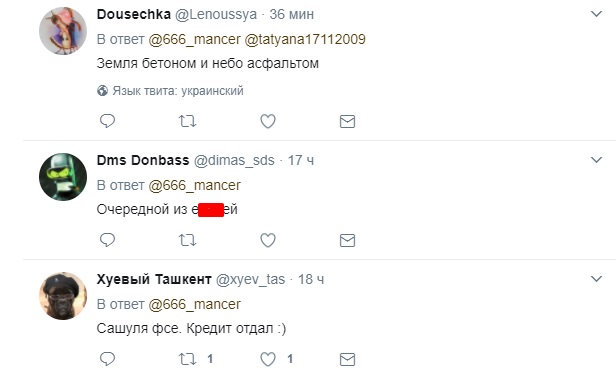The height and width of the screenshot is (373, 616).
Task: Like the Dms Donbass tweet
Action: (x=268, y=240)
